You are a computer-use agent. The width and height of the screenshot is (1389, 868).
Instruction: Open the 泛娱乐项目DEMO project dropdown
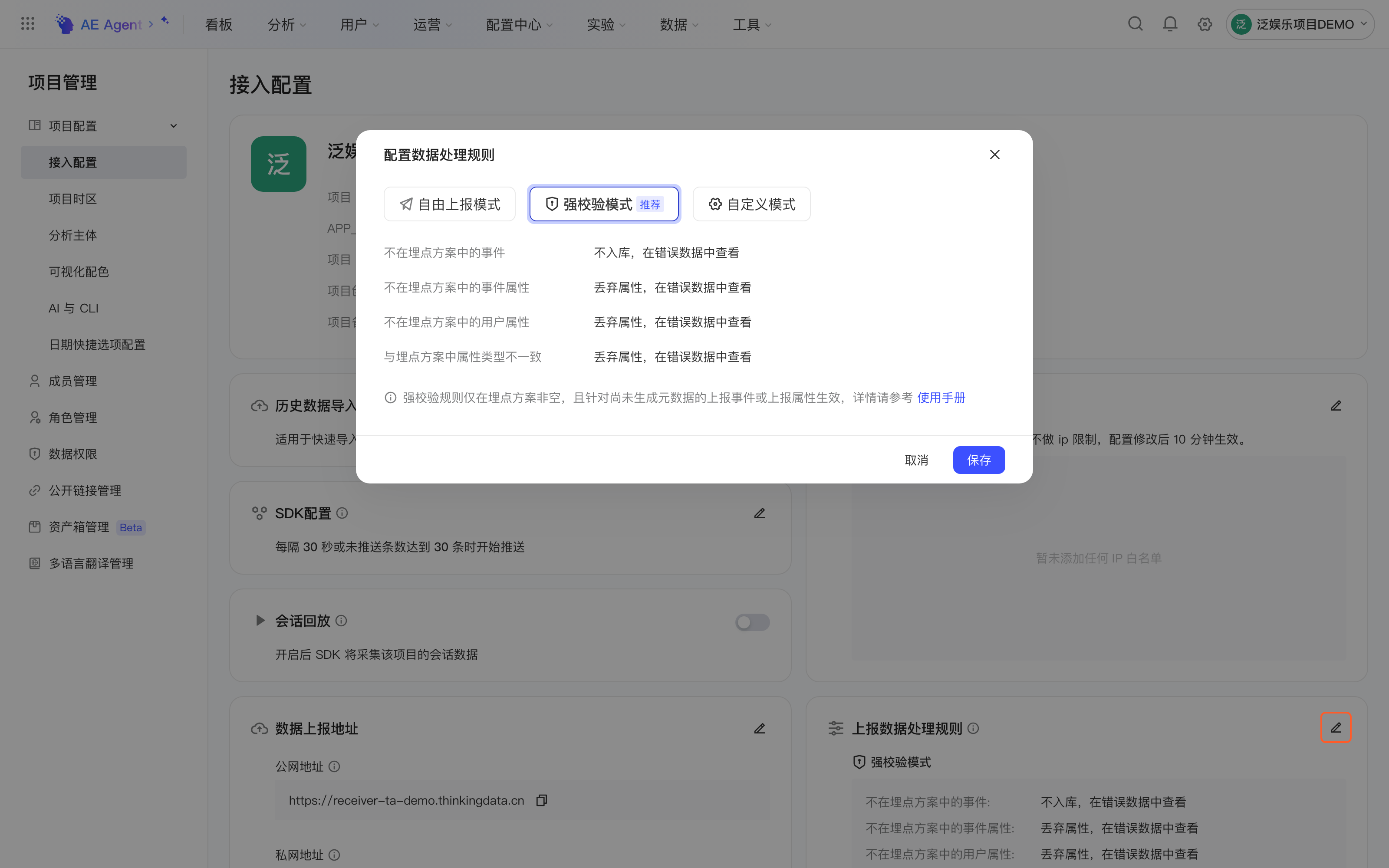point(1300,24)
